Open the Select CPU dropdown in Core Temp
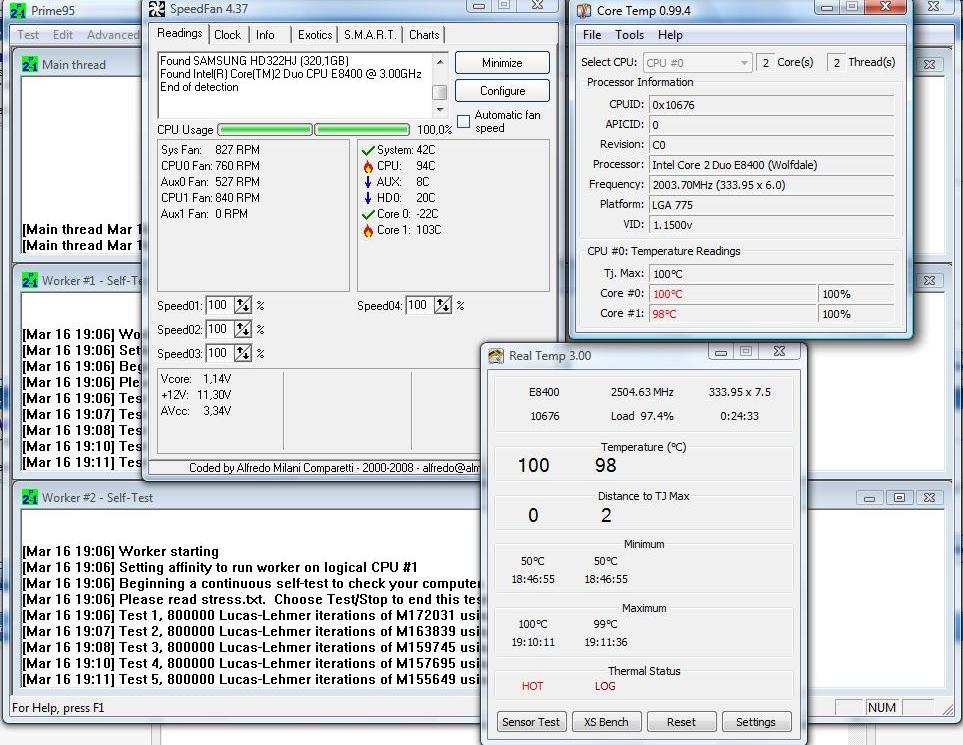The width and height of the screenshot is (963, 745). tap(744, 63)
